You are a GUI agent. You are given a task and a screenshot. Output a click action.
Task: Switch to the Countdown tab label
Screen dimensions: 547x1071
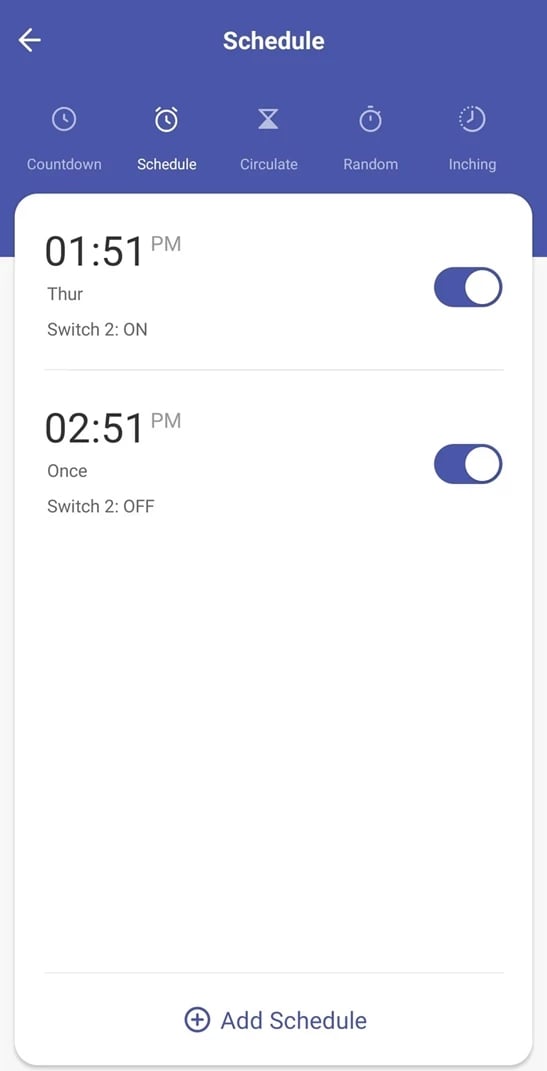[64, 165]
